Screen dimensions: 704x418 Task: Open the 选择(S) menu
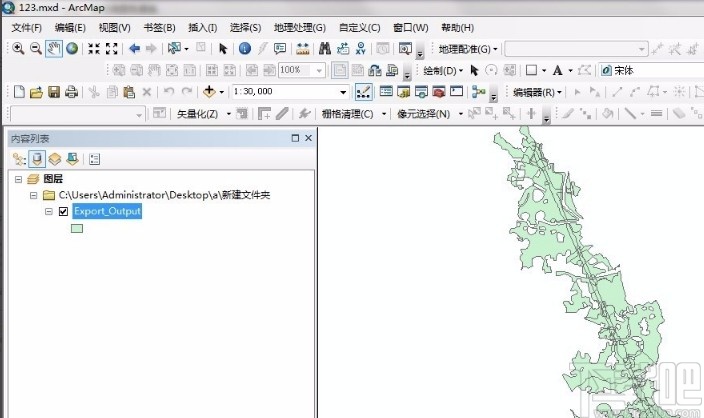point(245,28)
